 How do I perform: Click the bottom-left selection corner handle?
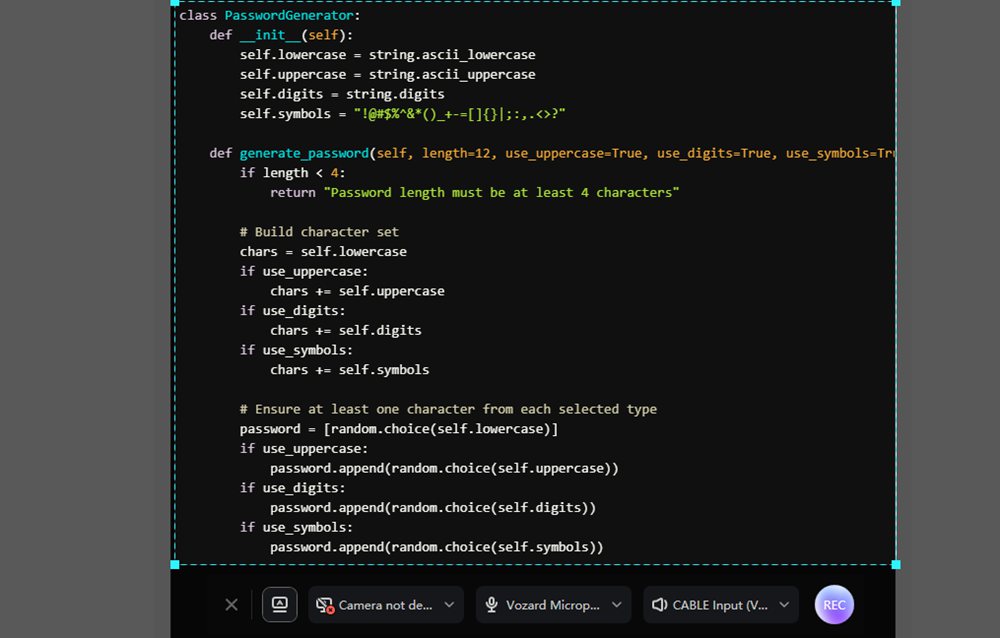tap(175, 564)
